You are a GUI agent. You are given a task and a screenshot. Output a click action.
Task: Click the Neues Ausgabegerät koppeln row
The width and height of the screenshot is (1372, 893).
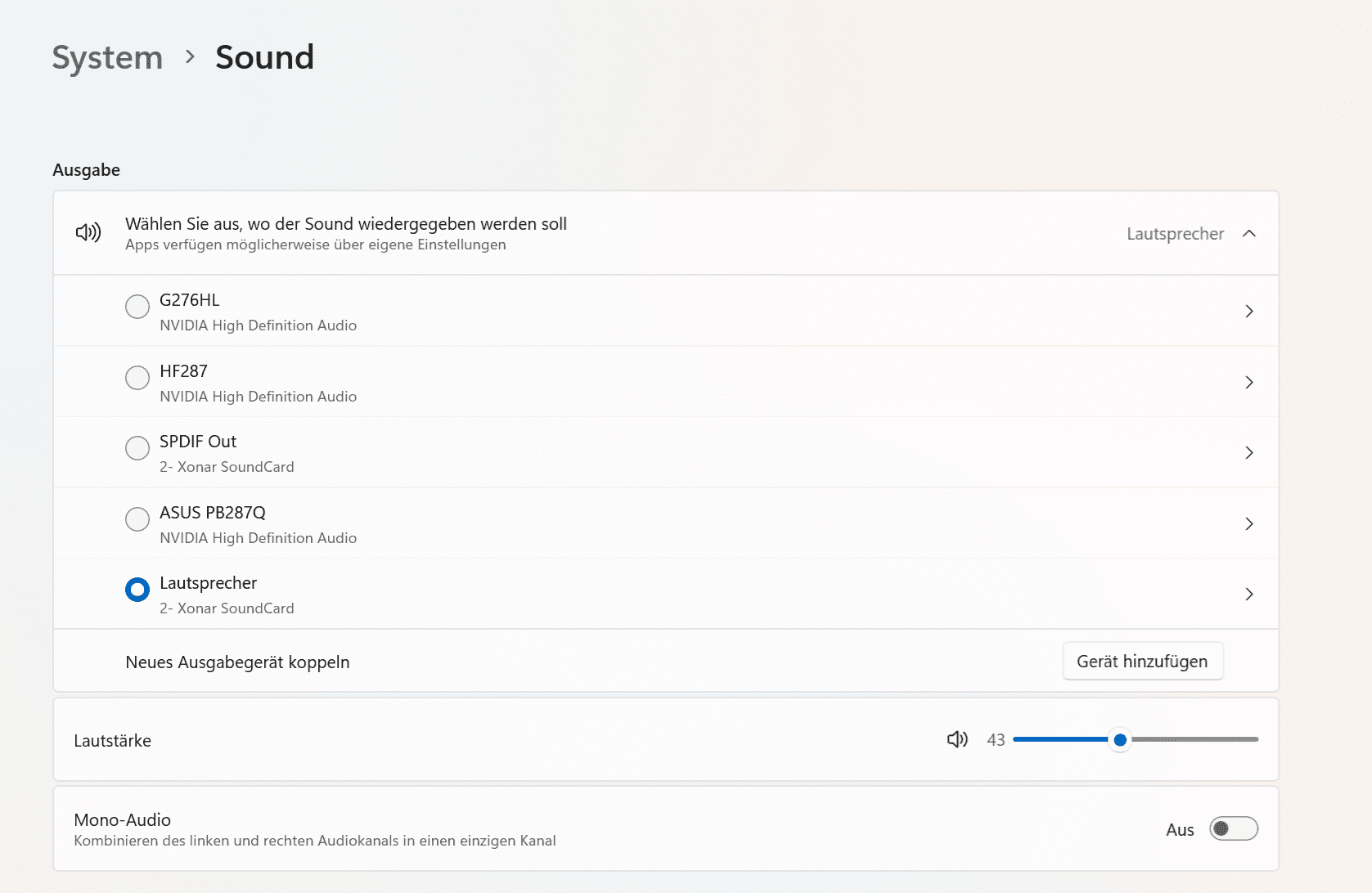tap(237, 662)
